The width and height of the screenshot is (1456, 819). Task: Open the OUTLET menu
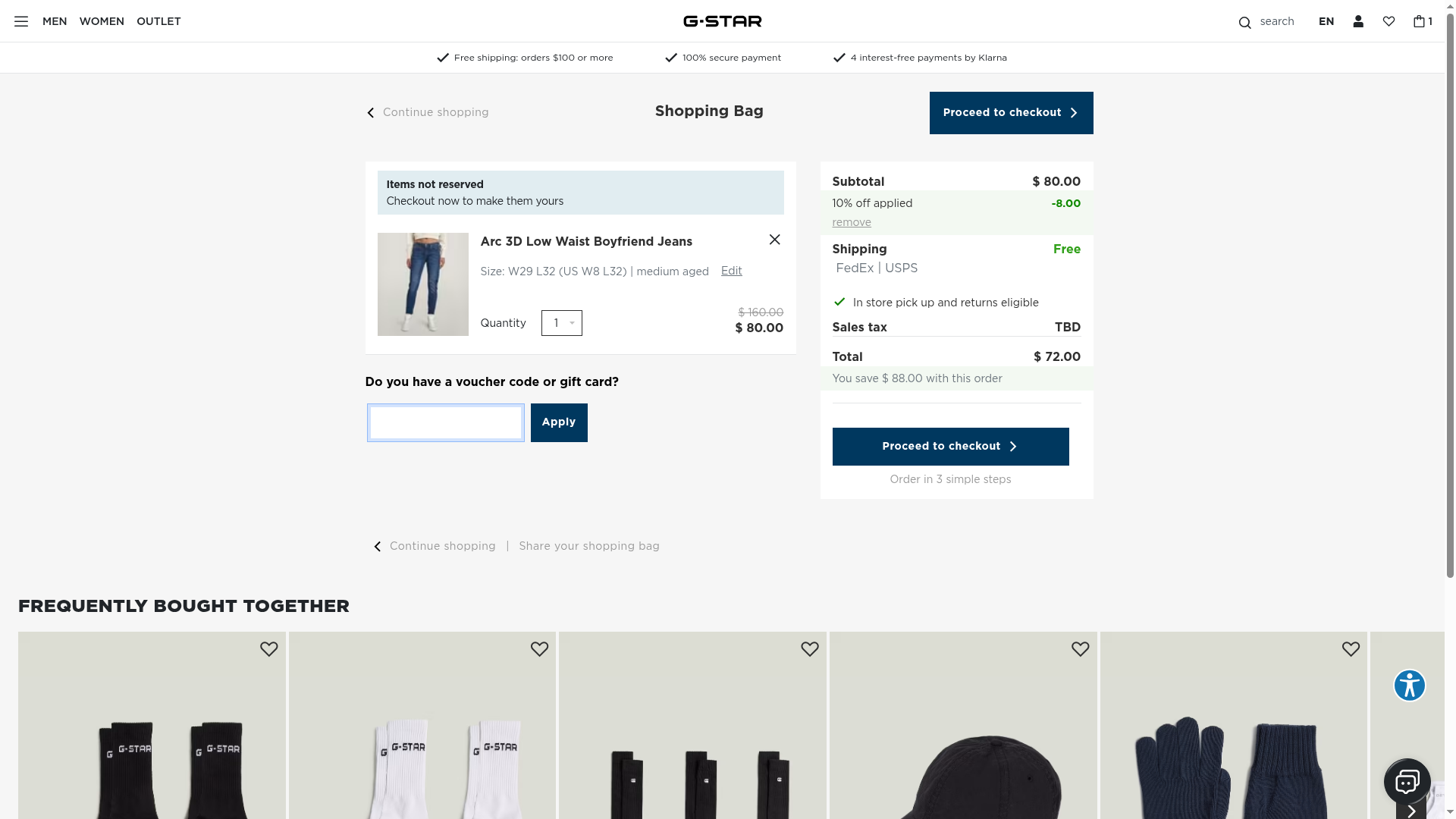(x=158, y=21)
